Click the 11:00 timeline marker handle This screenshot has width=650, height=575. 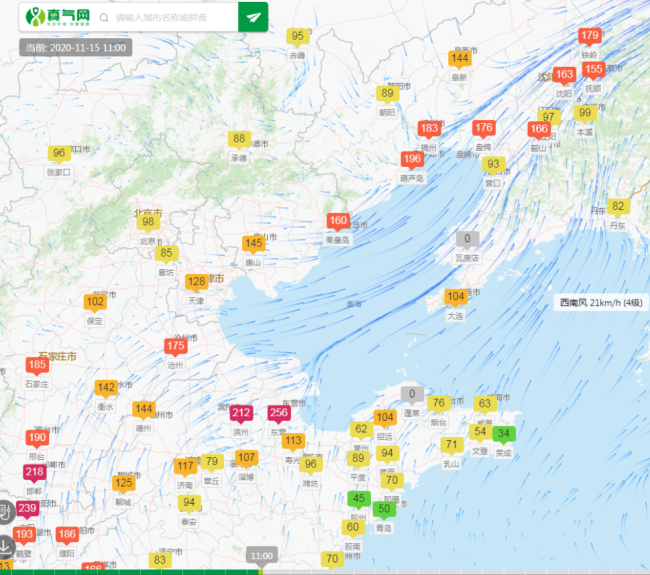coord(262,555)
